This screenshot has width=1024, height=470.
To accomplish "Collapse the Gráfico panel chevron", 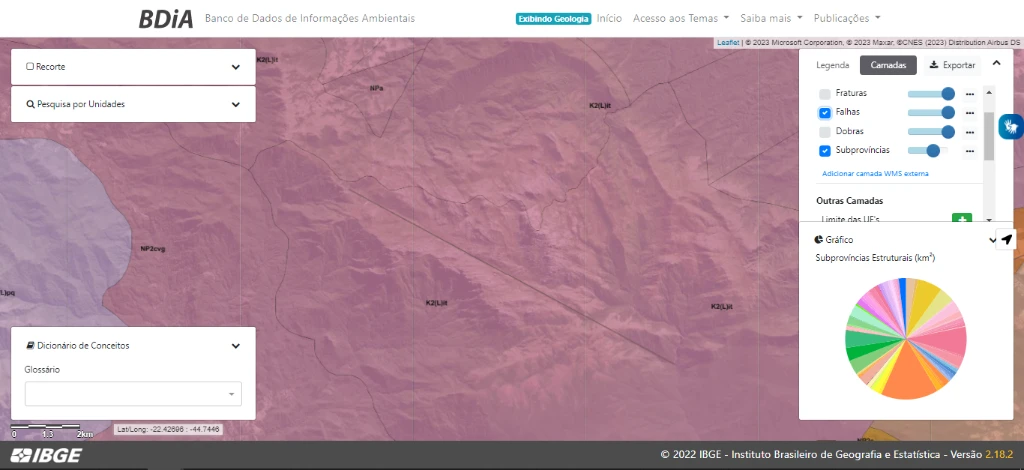I will coord(992,240).
